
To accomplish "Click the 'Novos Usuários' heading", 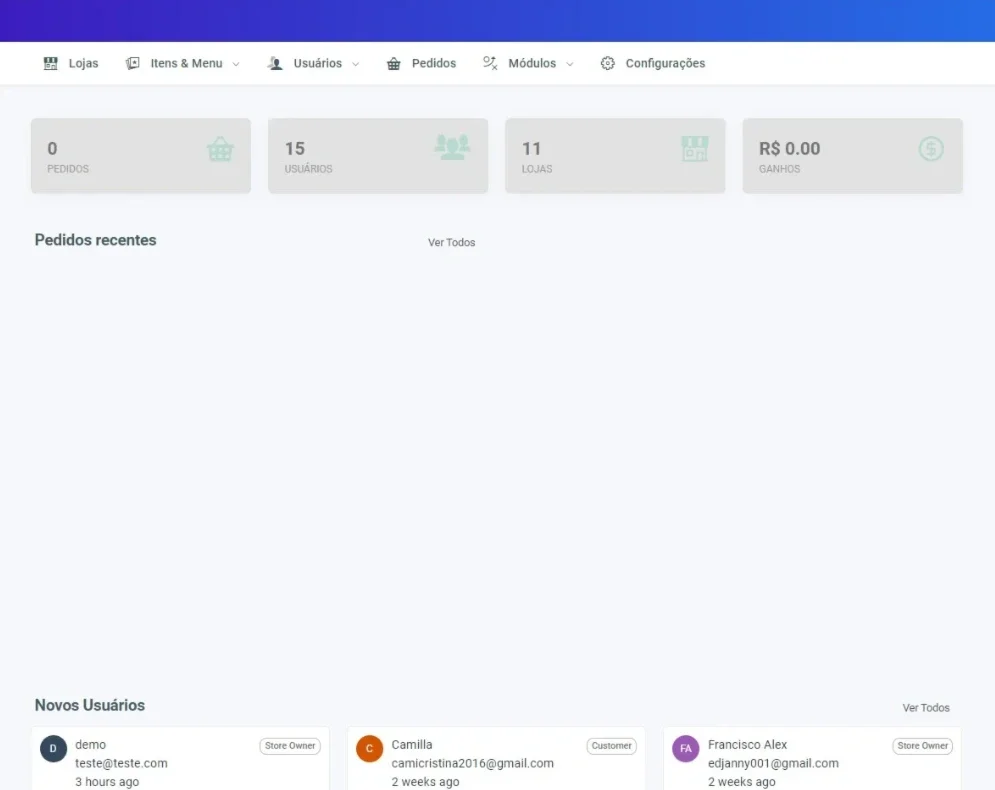I will (89, 705).
